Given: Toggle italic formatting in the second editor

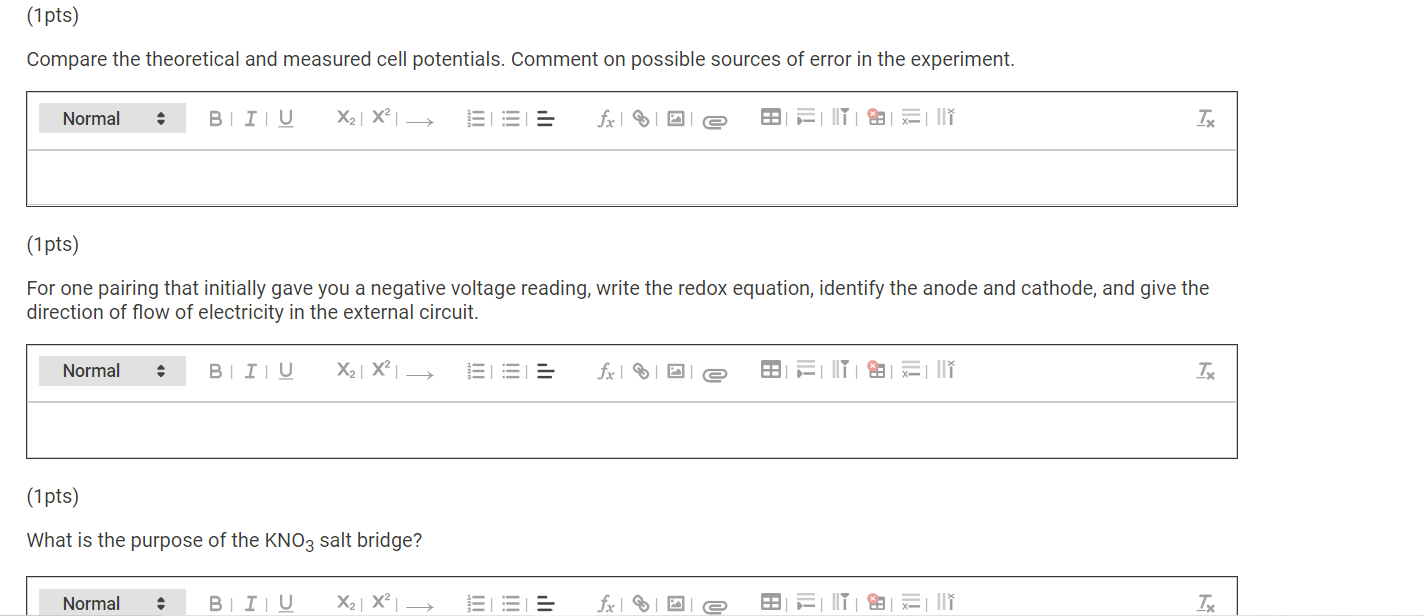Looking at the screenshot, I should point(251,370).
